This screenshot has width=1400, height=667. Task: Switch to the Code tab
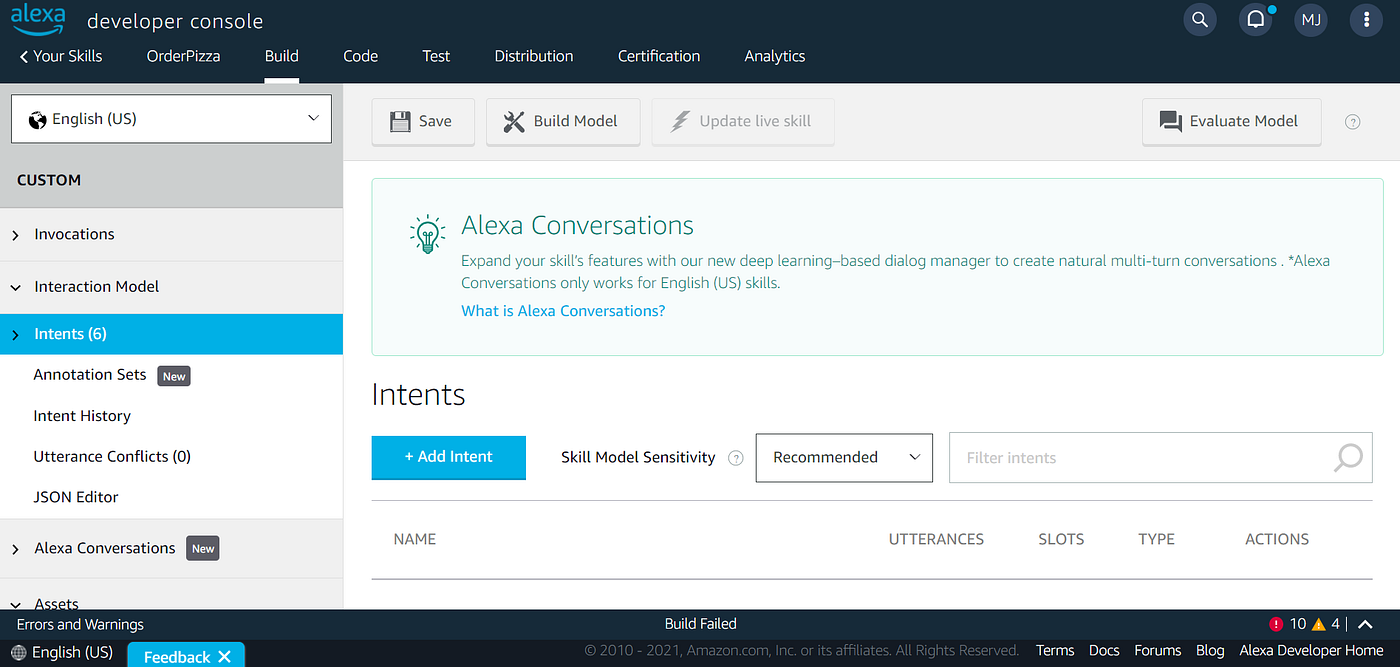(x=360, y=56)
